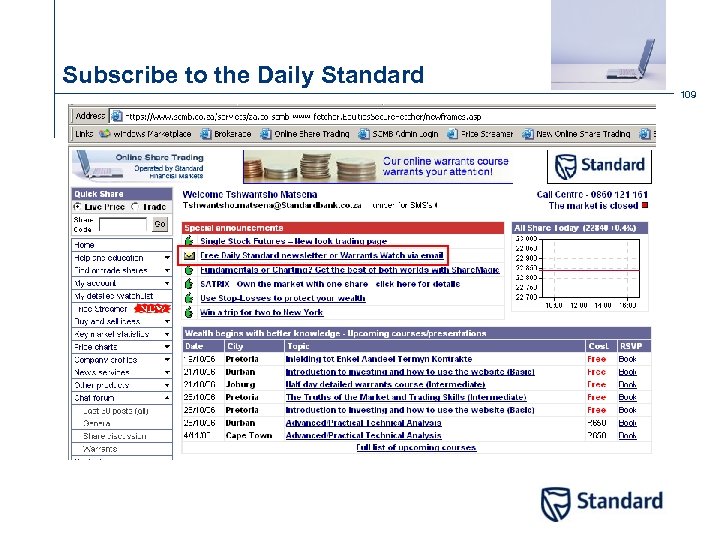Open Full list of upcoming courses link
The width and height of the screenshot is (720, 540).
pyautogui.click(x=416, y=447)
